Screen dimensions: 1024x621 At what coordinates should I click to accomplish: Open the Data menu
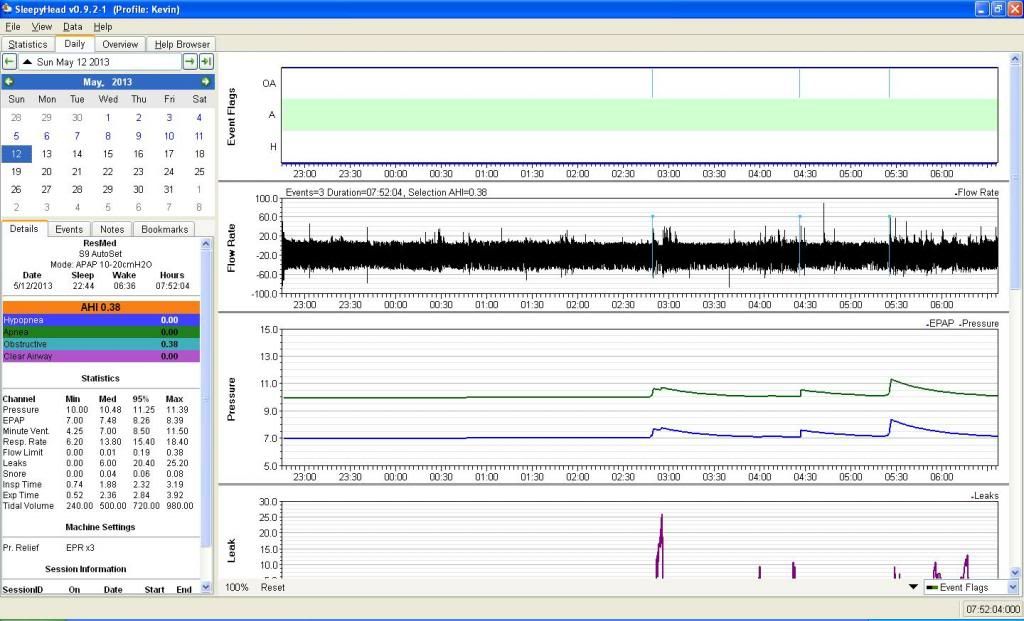coord(72,27)
